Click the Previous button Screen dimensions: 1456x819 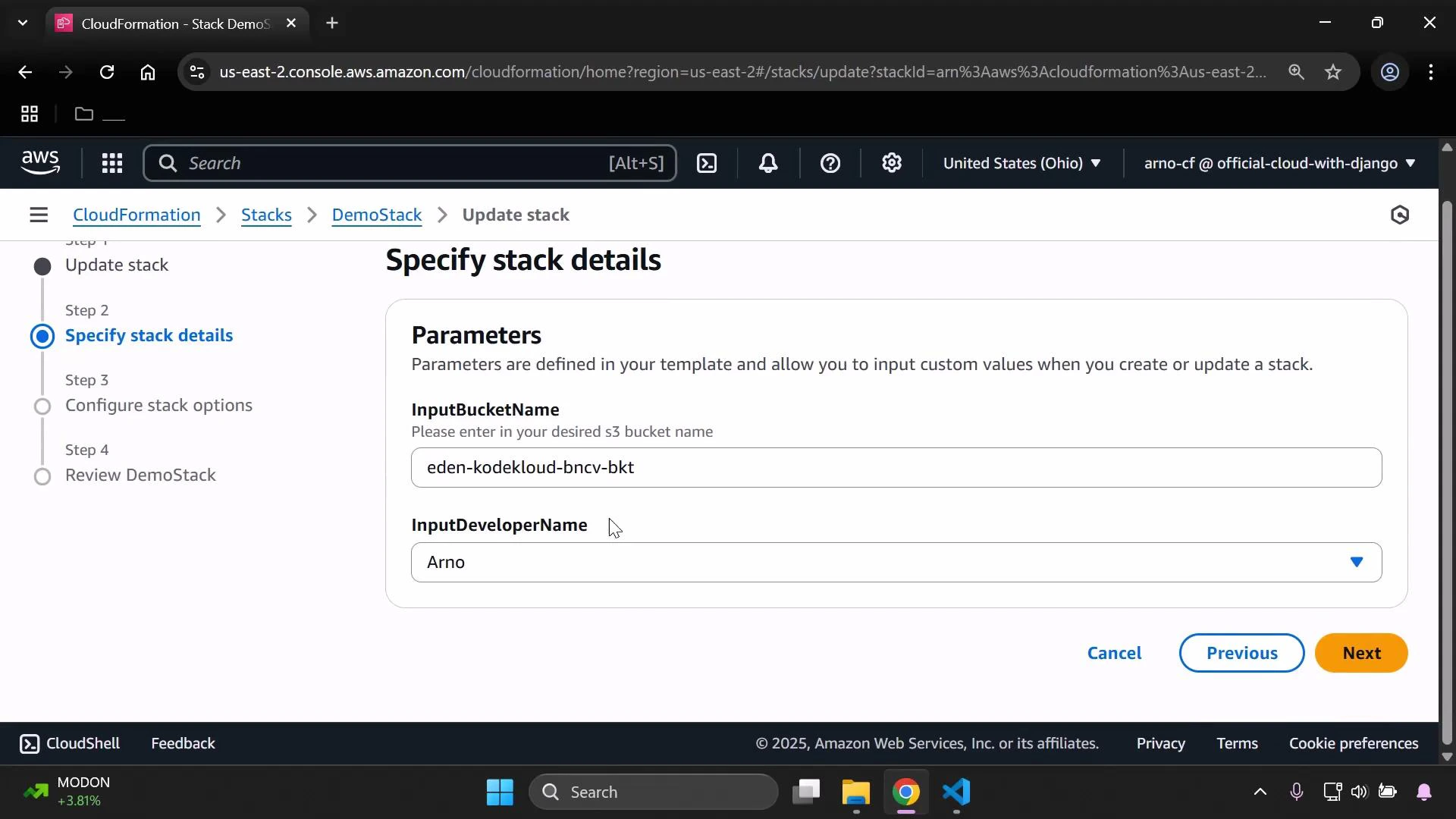[1241, 654]
